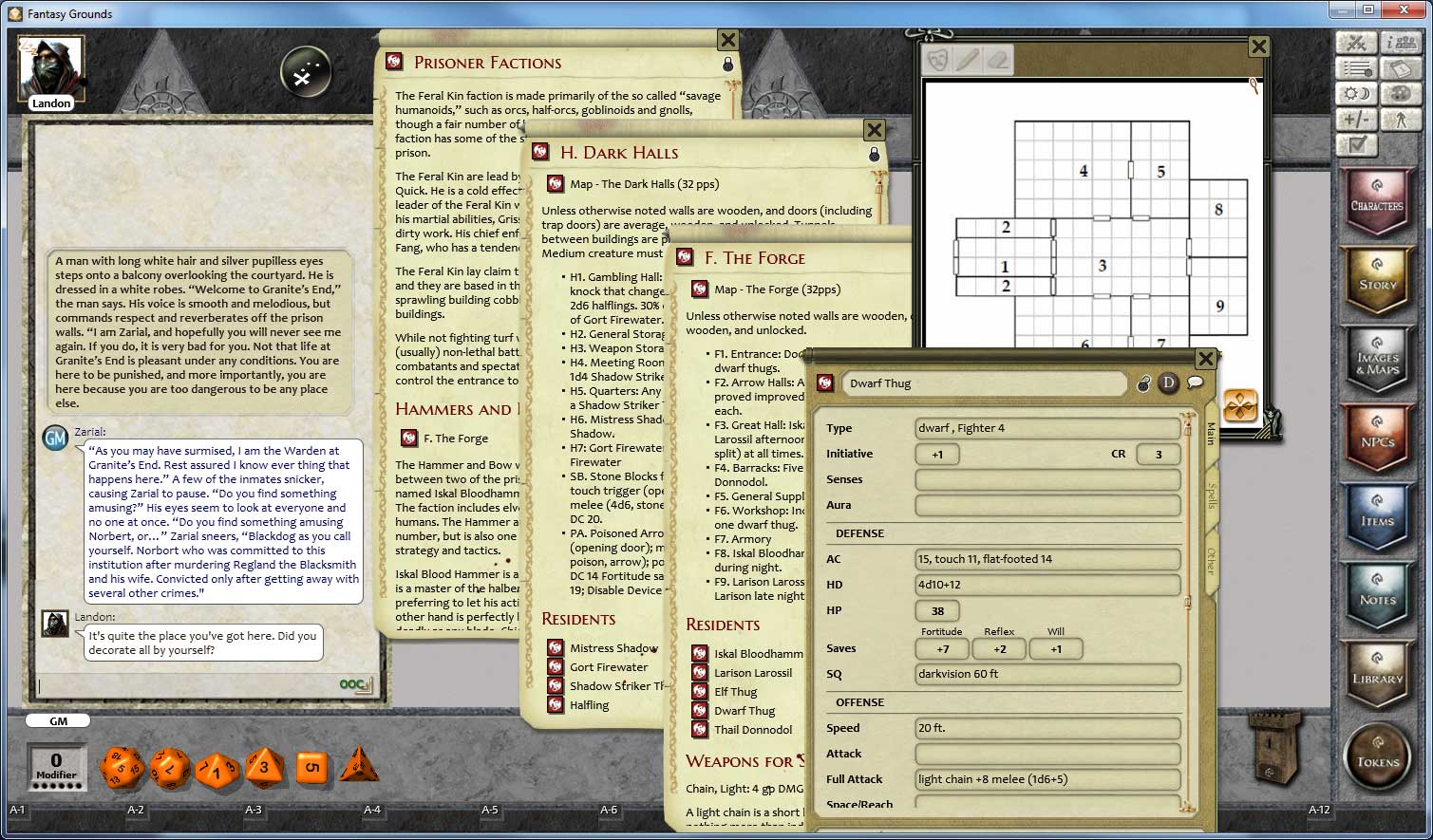Viewport: 1433px width, 840px height.
Task: Select the eraser tool on the map window
Action: pos(997,60)
